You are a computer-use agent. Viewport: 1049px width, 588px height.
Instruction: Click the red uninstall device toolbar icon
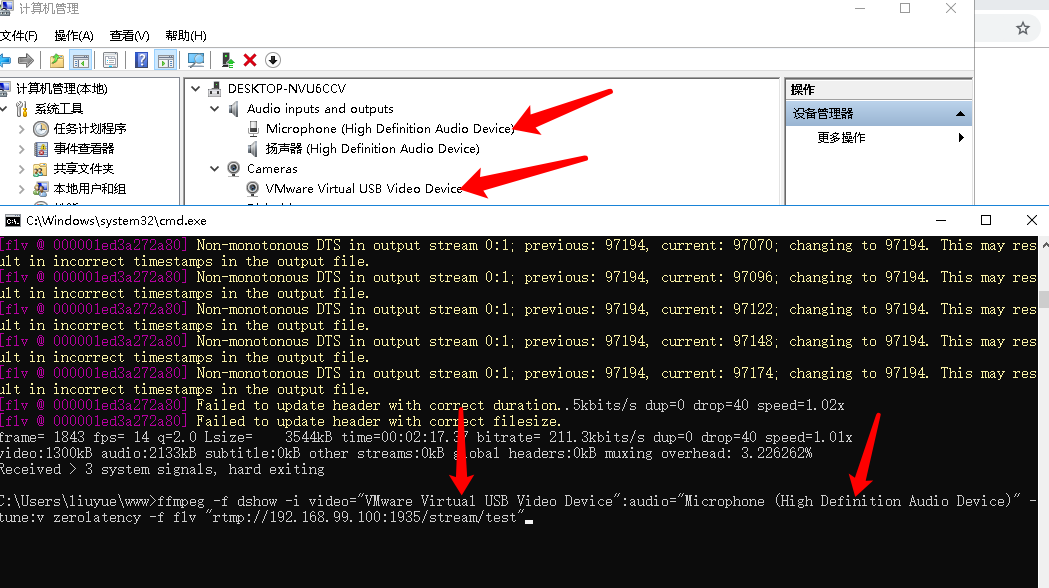click(x=248, y=60)
